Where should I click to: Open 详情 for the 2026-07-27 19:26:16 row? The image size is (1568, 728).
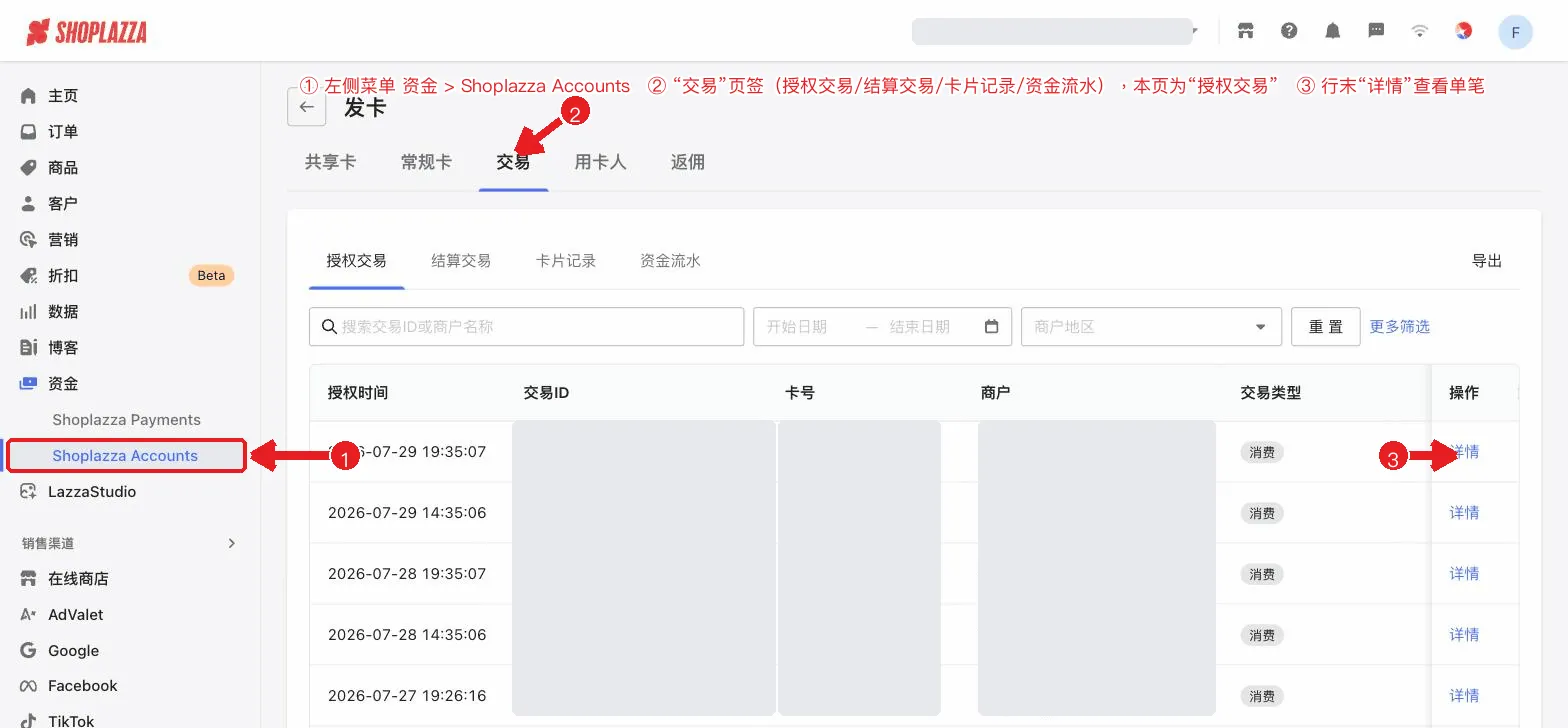pos(1464,696)
